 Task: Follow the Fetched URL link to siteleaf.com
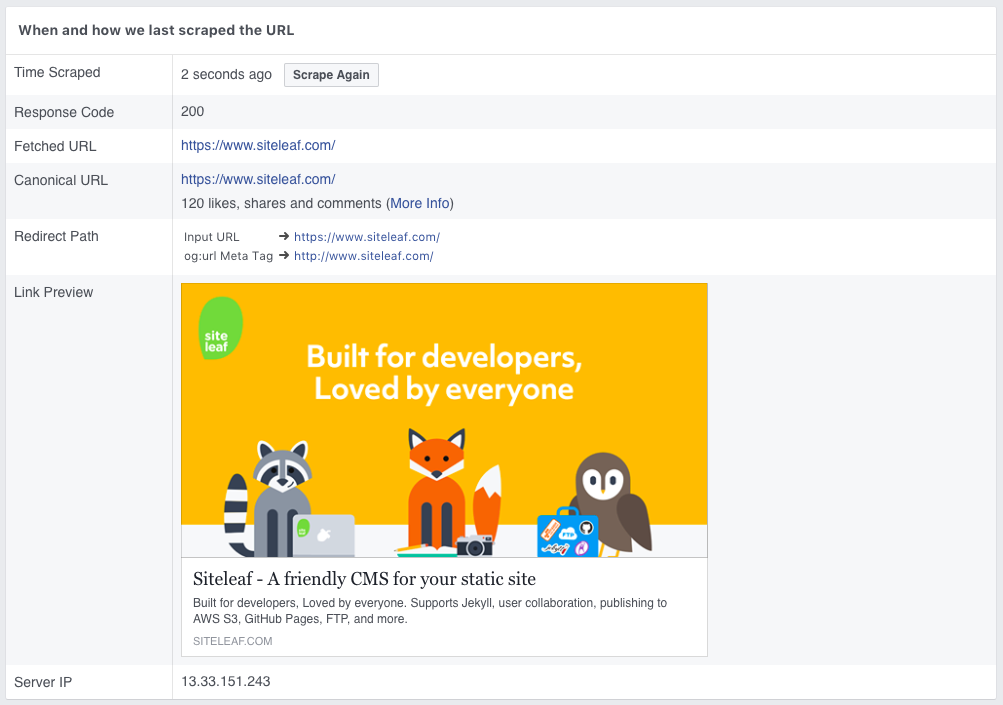[257, 145]
